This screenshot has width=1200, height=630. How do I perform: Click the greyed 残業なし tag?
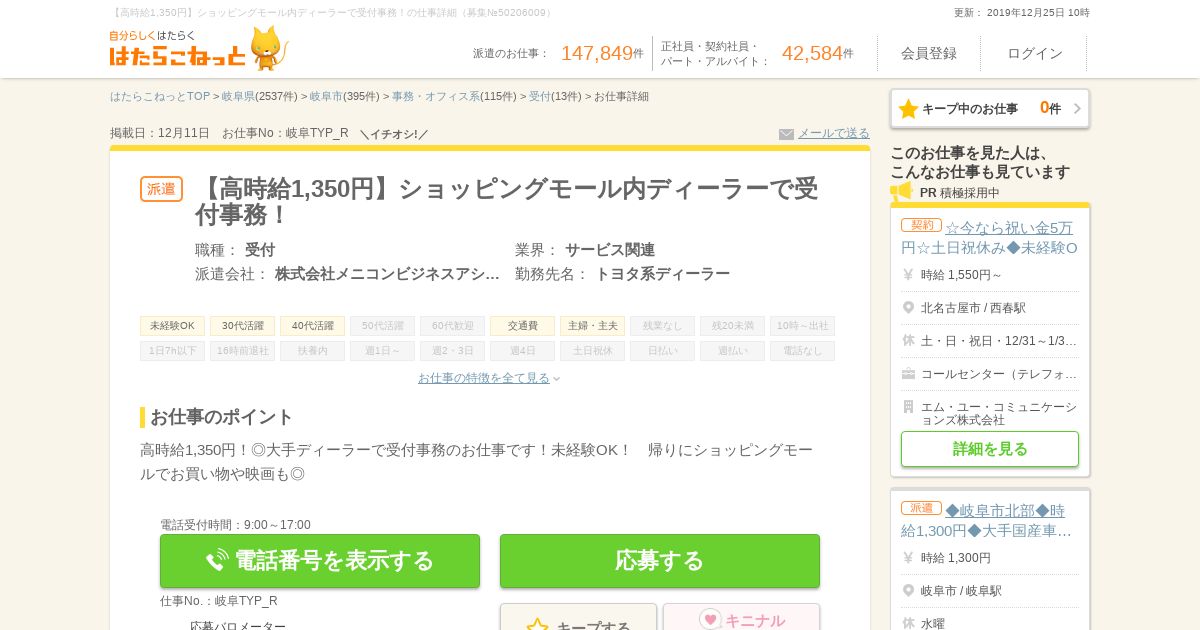click(662, 326)
